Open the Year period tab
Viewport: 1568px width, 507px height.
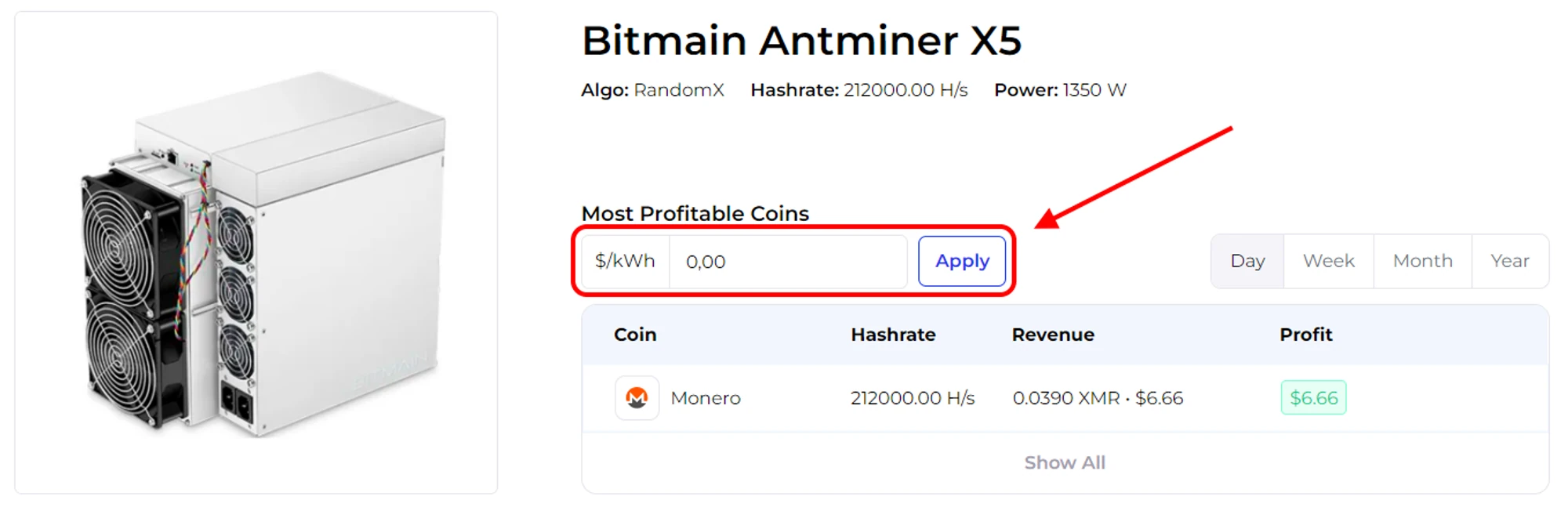[1509, 261]
